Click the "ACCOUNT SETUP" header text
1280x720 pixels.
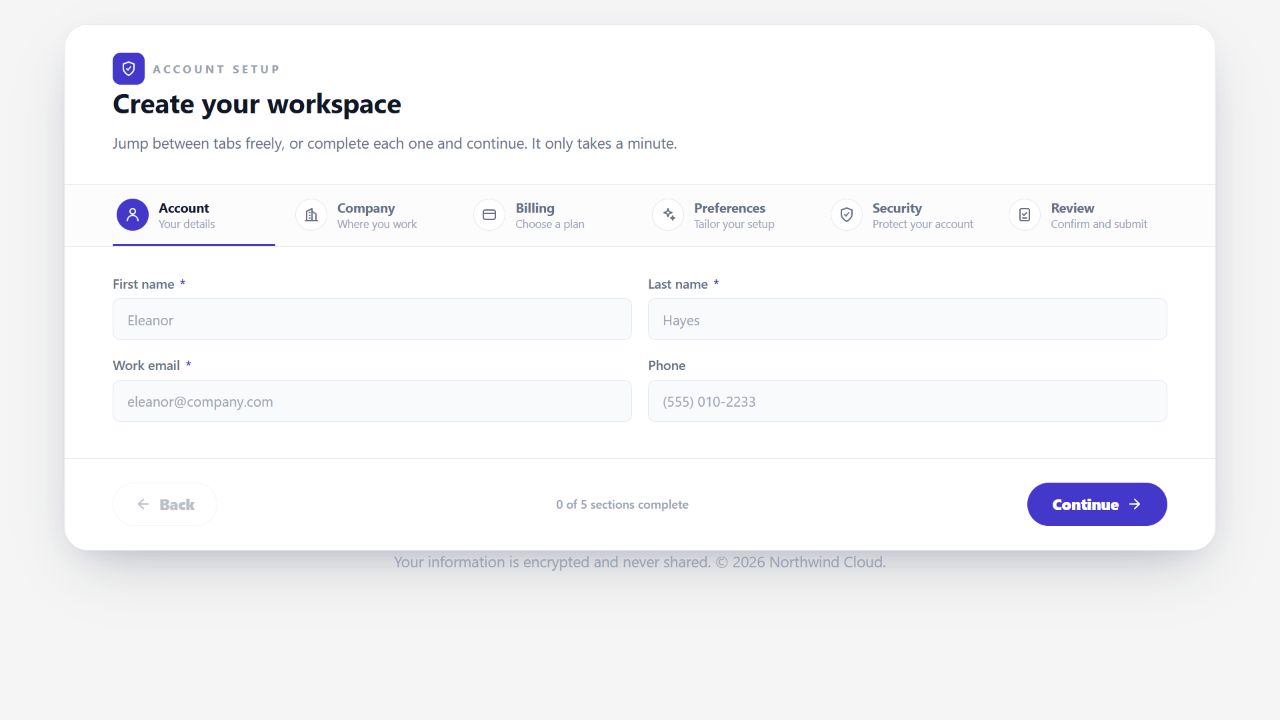tap(216, 69)
